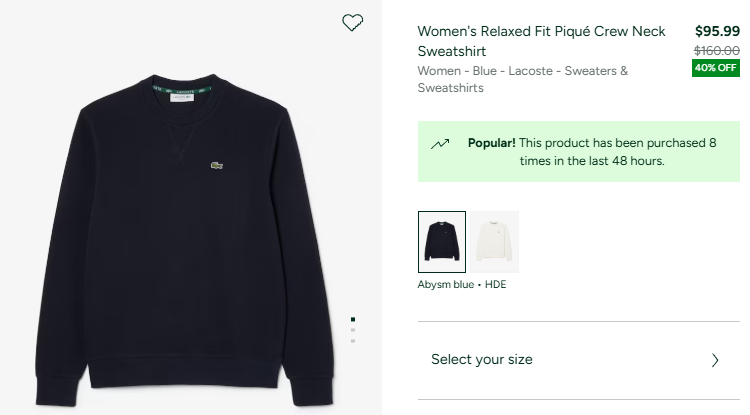The height and width of the screenshot is (415, 750).
Task: Click the right chevron beside Select your size
Action: coord(715,360)
